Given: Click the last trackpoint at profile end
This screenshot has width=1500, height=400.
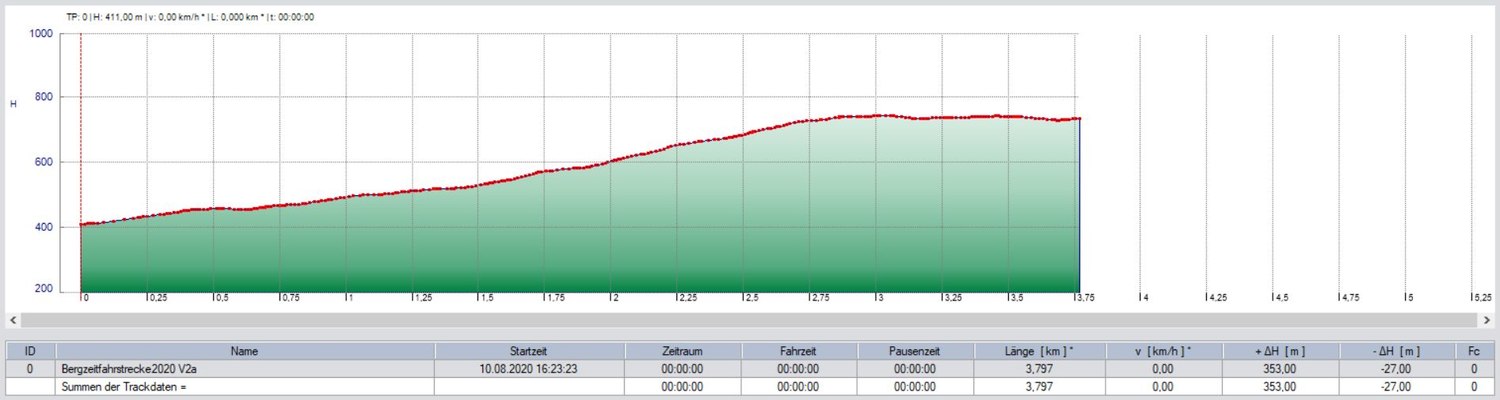Looking at the screenshot, I should coord(1079,119).
